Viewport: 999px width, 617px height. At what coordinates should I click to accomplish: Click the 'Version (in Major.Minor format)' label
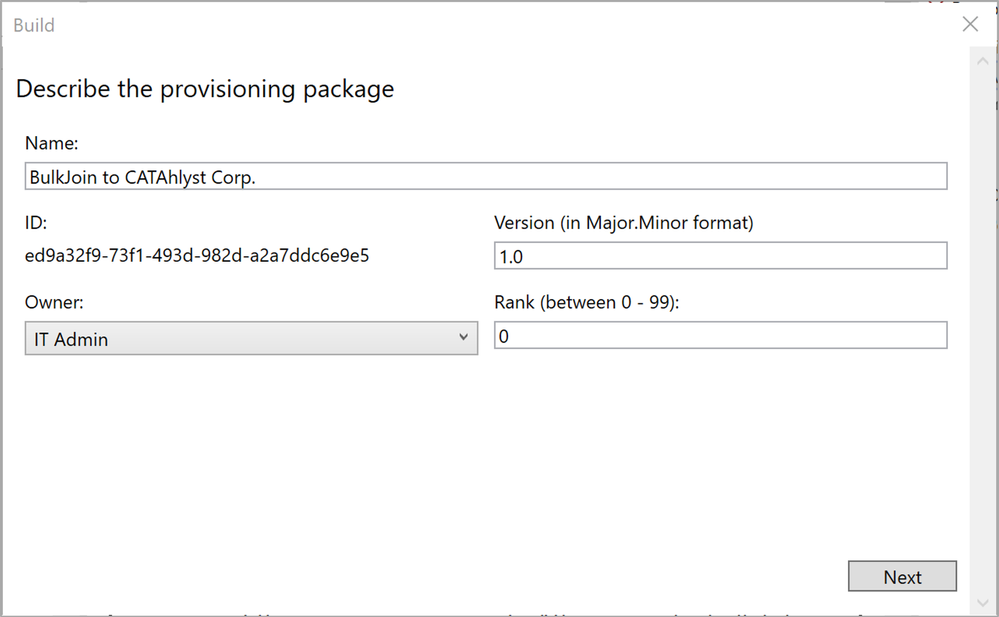point(623,223)
